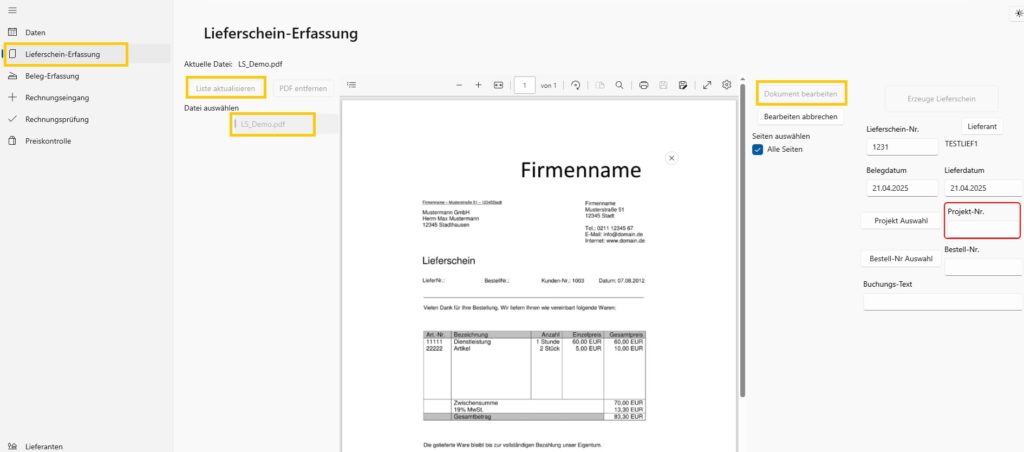
Task: Click the Lieferdatum date field
Action: tap(983, 188)
